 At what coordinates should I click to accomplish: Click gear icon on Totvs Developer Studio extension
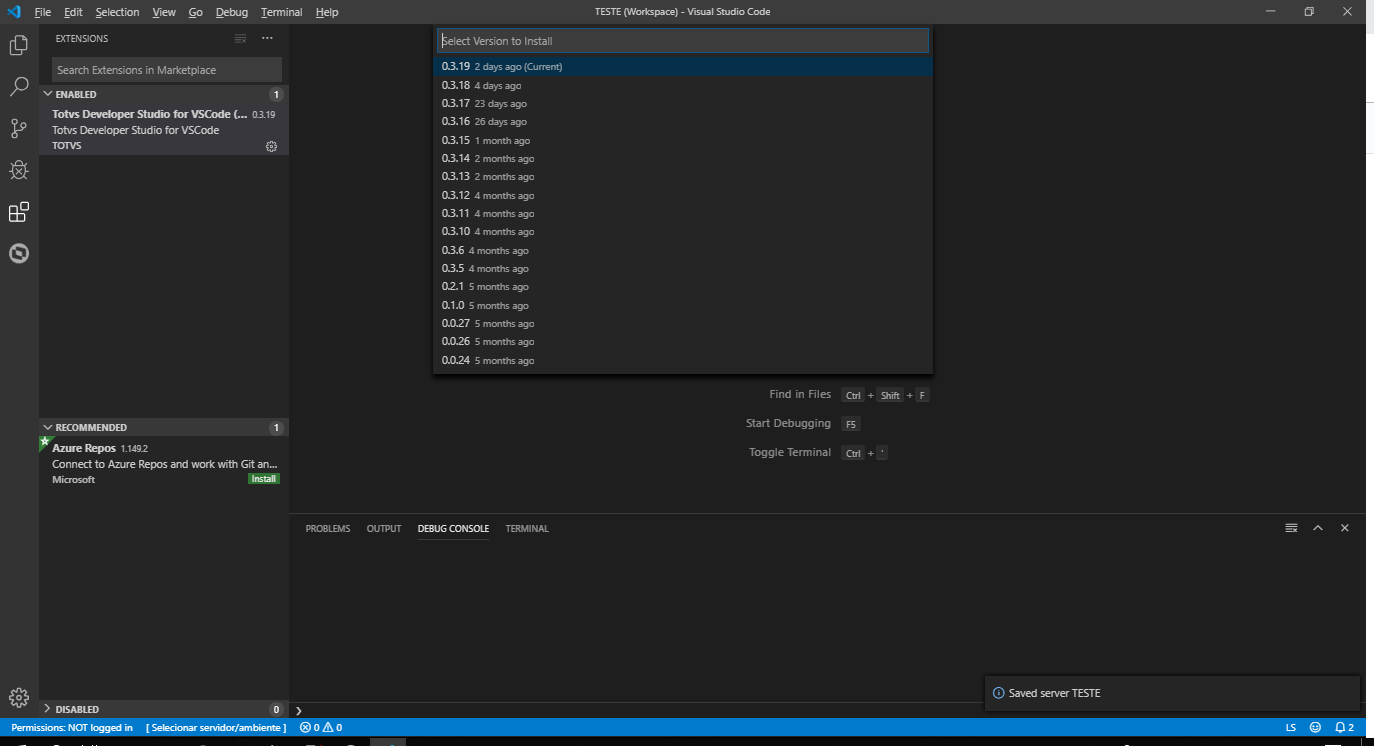click(x=271, y=146)
